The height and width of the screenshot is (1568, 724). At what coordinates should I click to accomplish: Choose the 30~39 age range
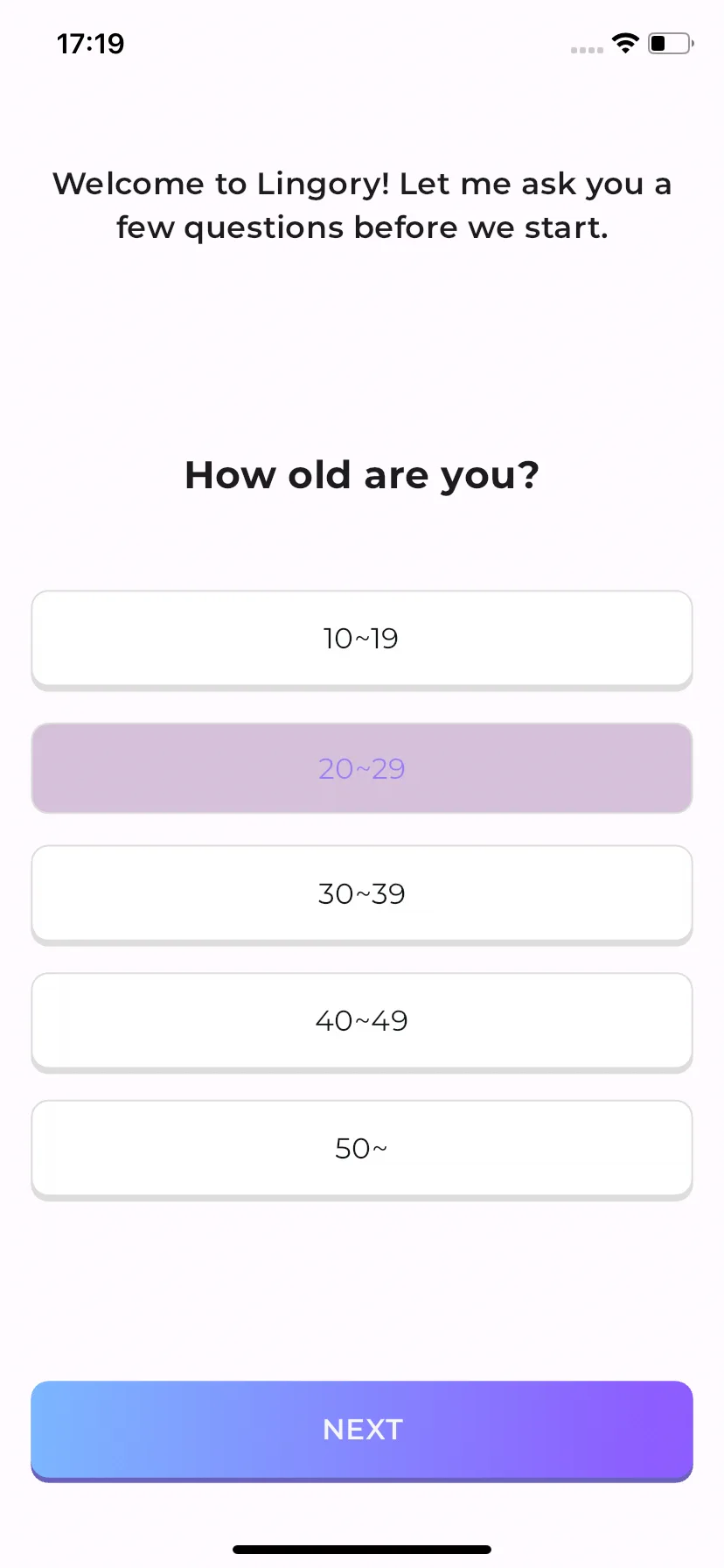[x=362, y=894]
